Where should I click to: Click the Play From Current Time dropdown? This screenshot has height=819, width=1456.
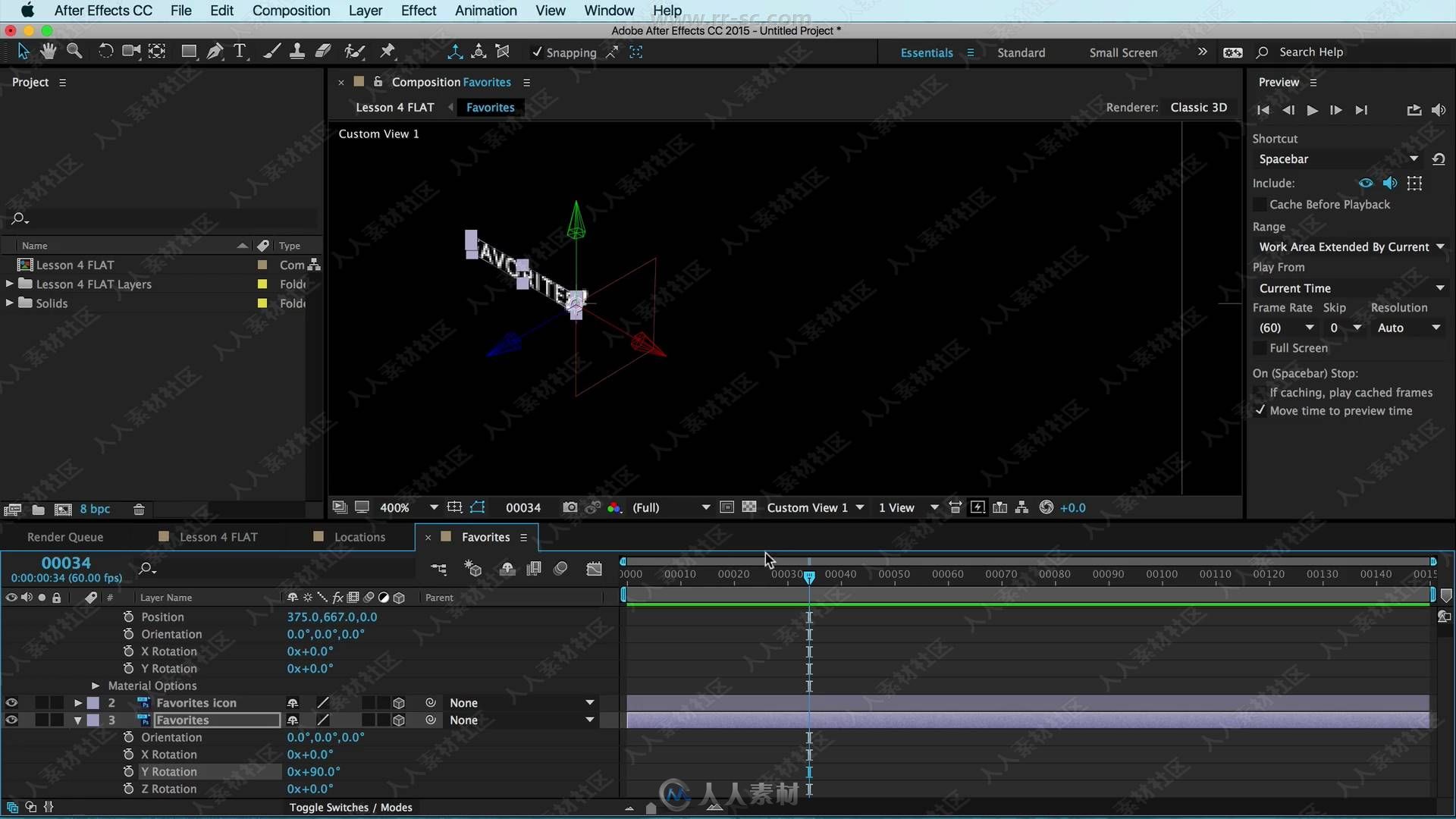(1350, 287)
